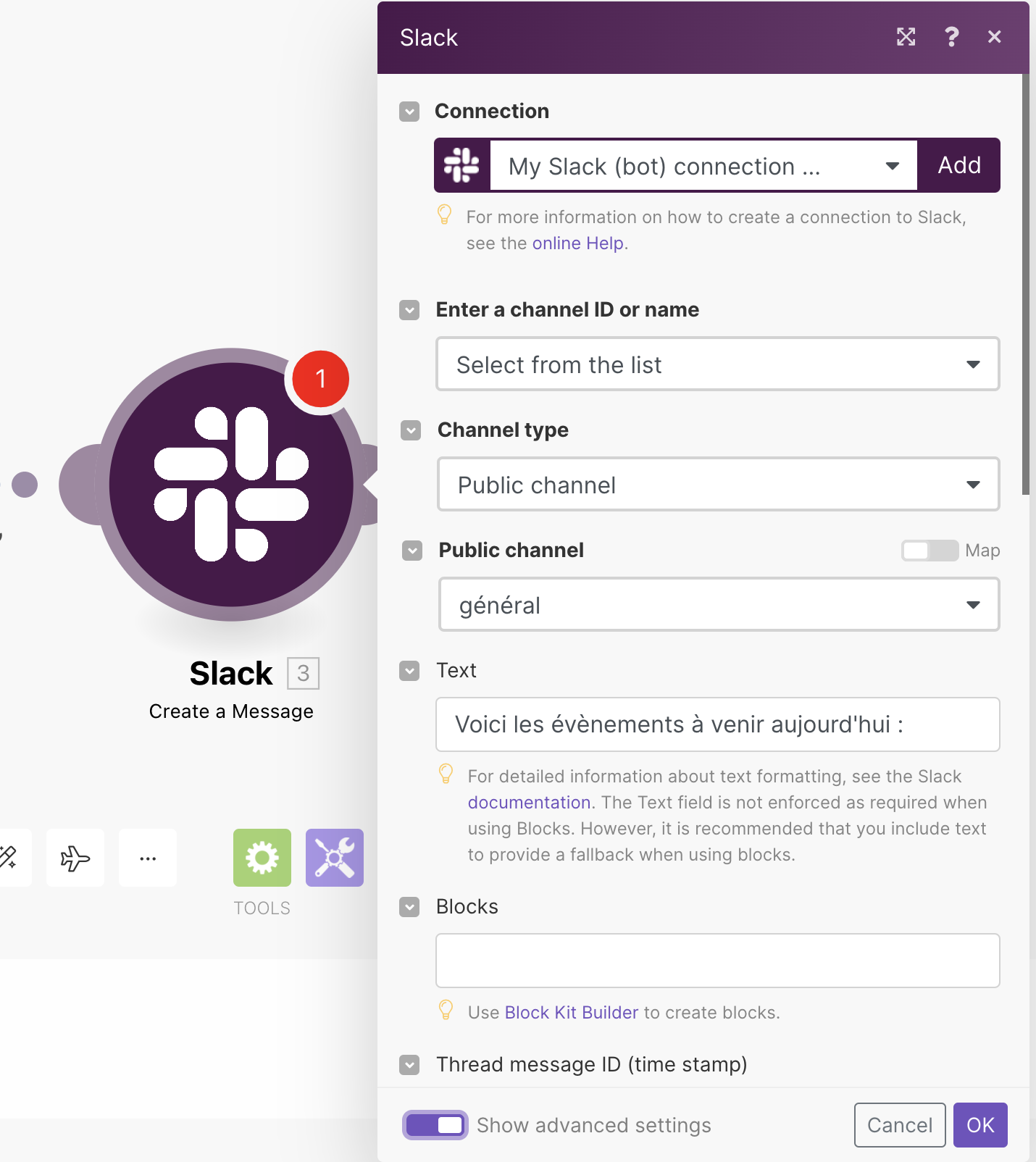Click the TOOLS label under the gear
The width and height of the screenshot is (1036, 1162).
tap(262, 908)
